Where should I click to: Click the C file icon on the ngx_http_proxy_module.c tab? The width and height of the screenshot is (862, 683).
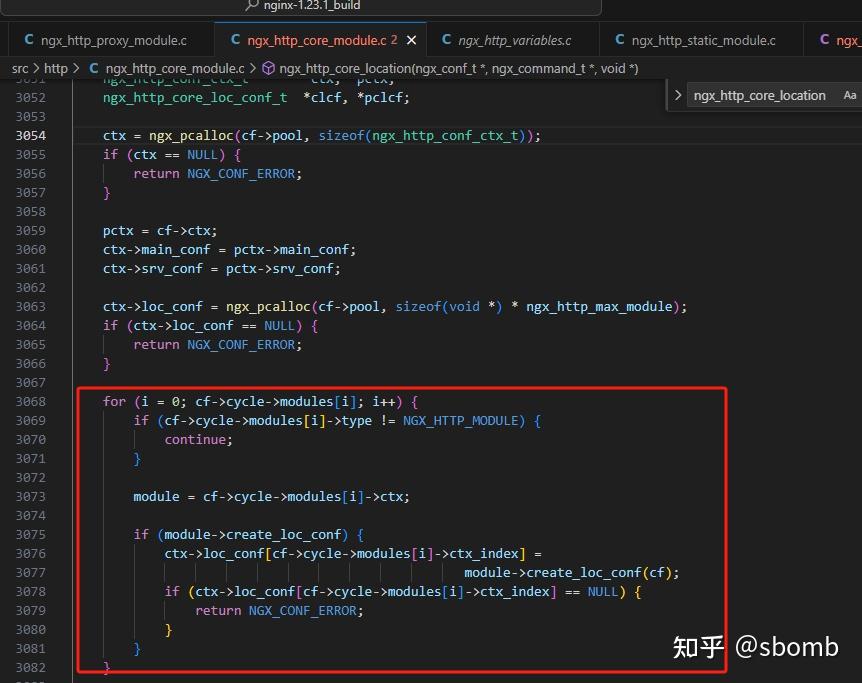tap(28, 40)
